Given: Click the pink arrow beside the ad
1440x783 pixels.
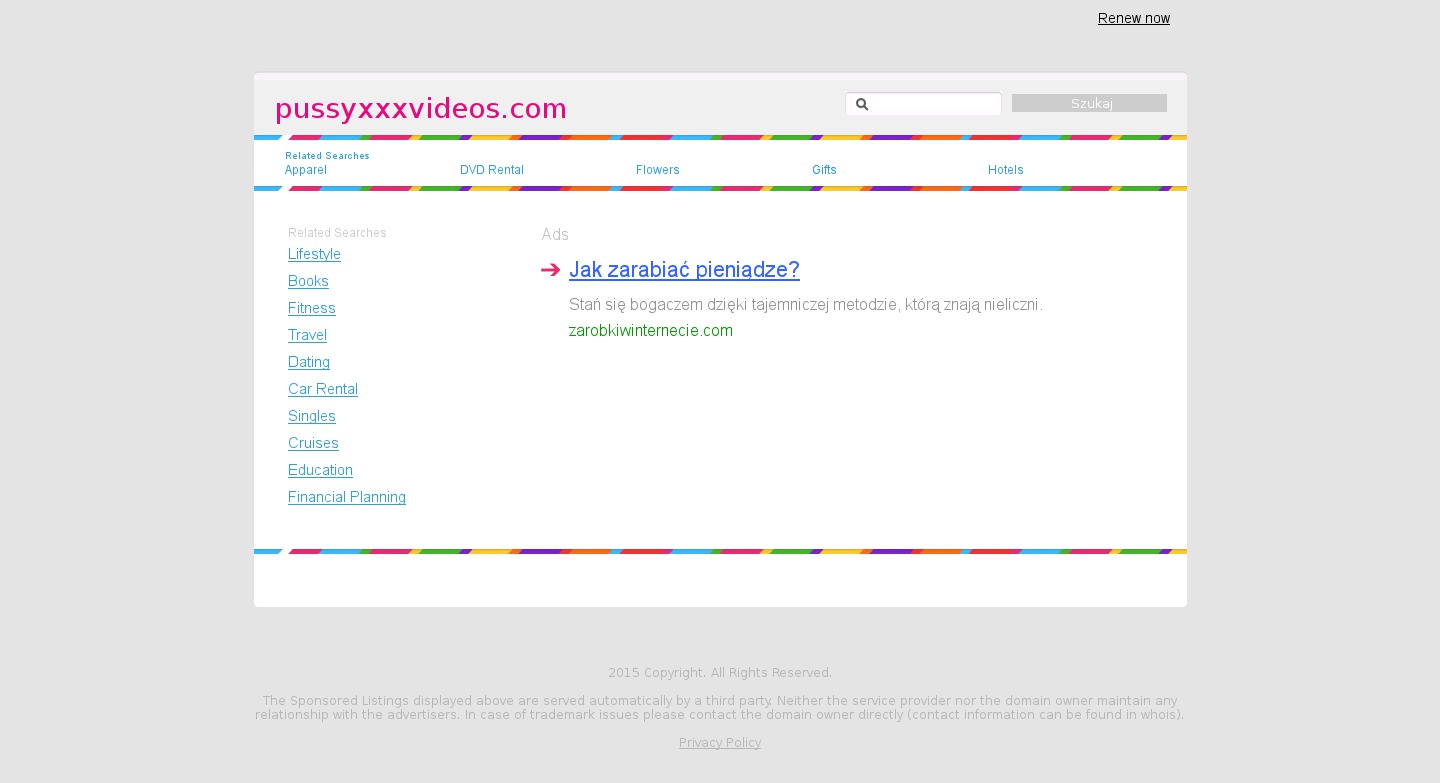Looking at the screenshot, I should [x=550, y=270].
